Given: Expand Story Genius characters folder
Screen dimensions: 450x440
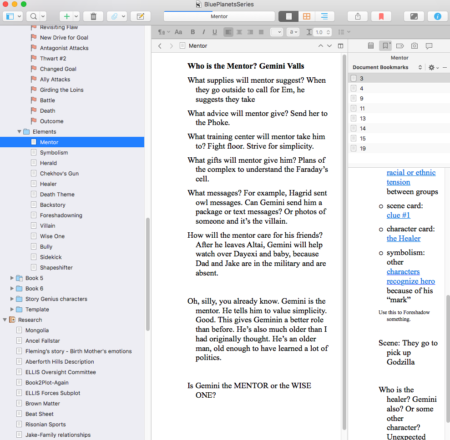Looking at the screenshot, I should (x=12, y=299).
